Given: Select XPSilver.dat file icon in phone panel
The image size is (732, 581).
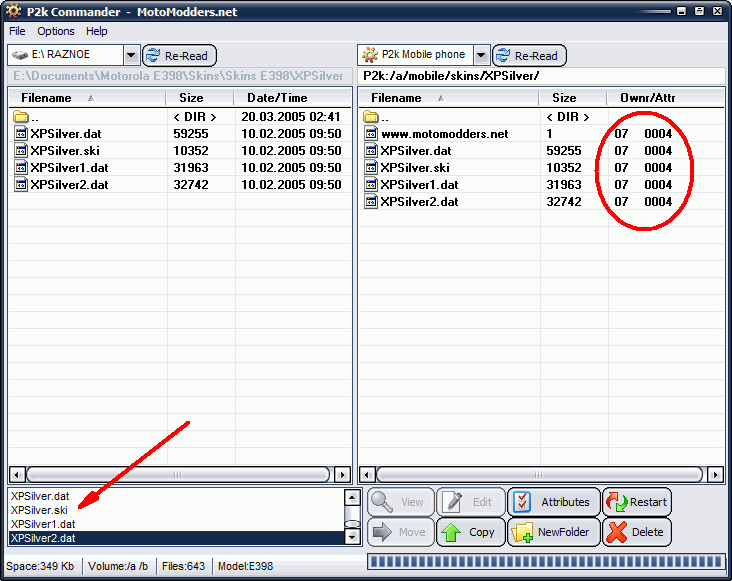Looking at the screenshot, I should (x=371, y=151).
